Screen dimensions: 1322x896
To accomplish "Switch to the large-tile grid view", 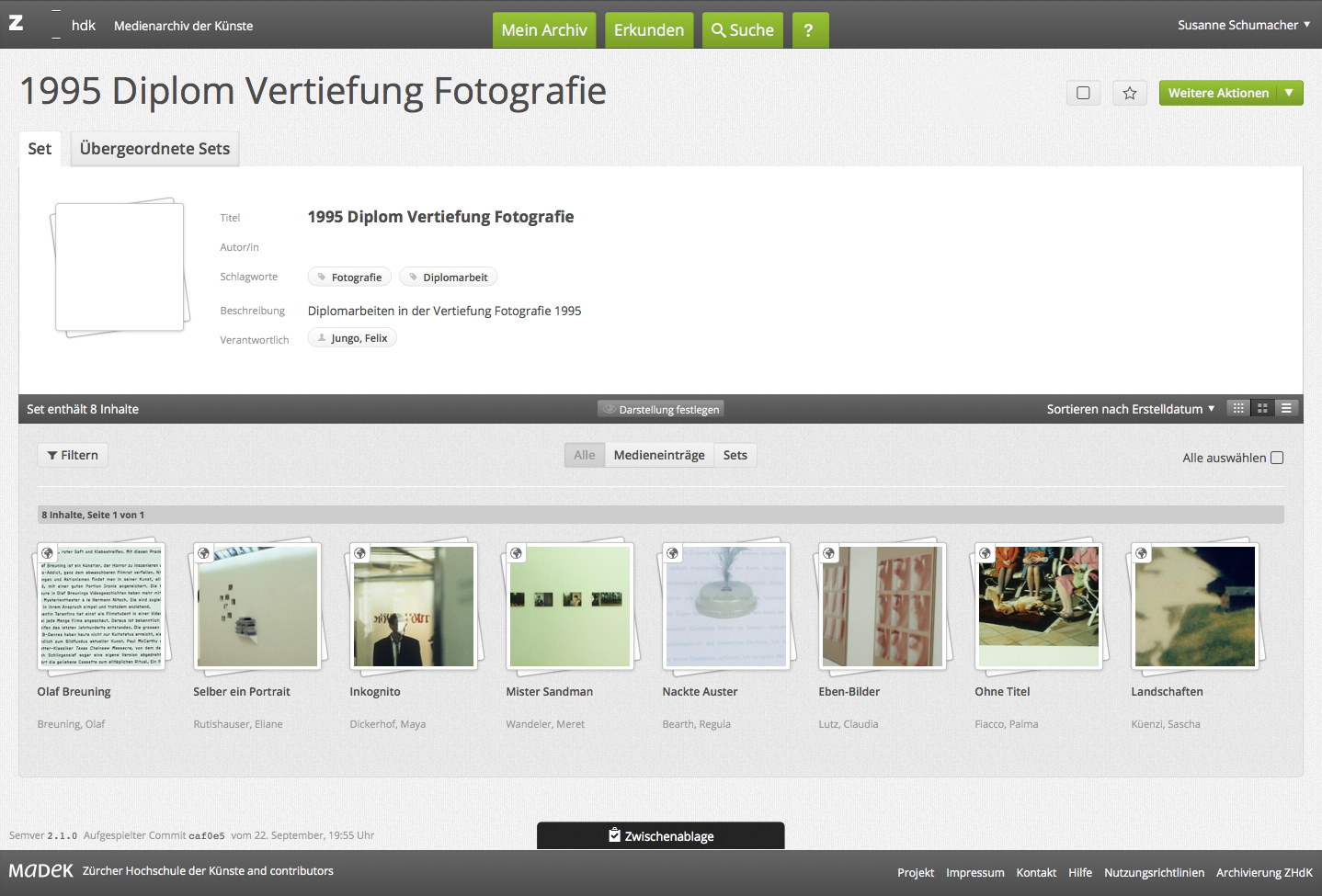I will click(1262, 408).
